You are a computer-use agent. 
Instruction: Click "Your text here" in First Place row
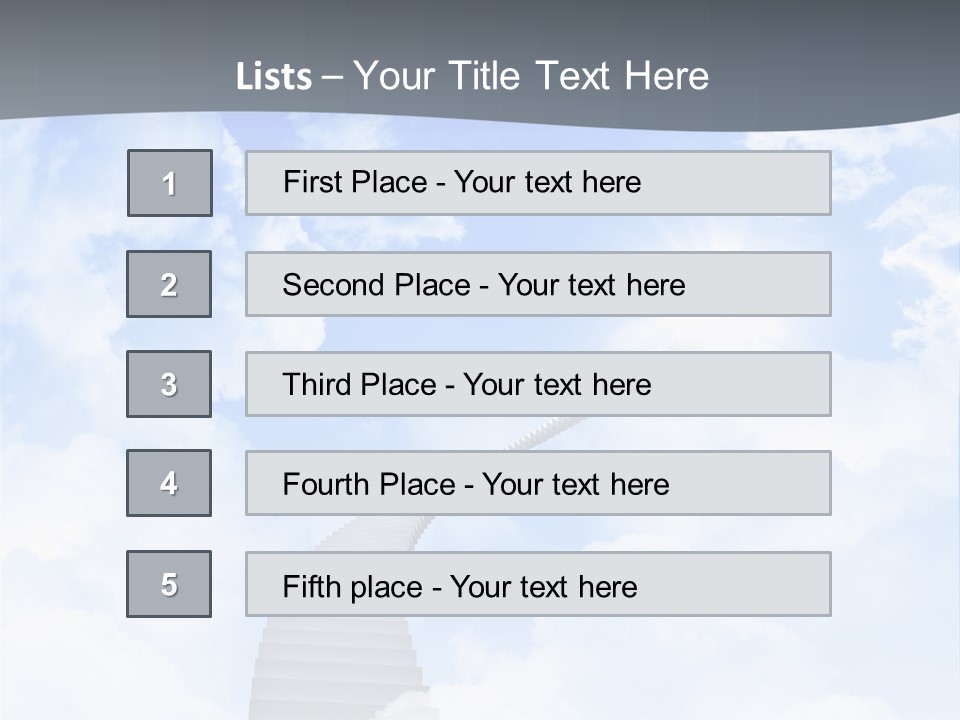point(547,182)
